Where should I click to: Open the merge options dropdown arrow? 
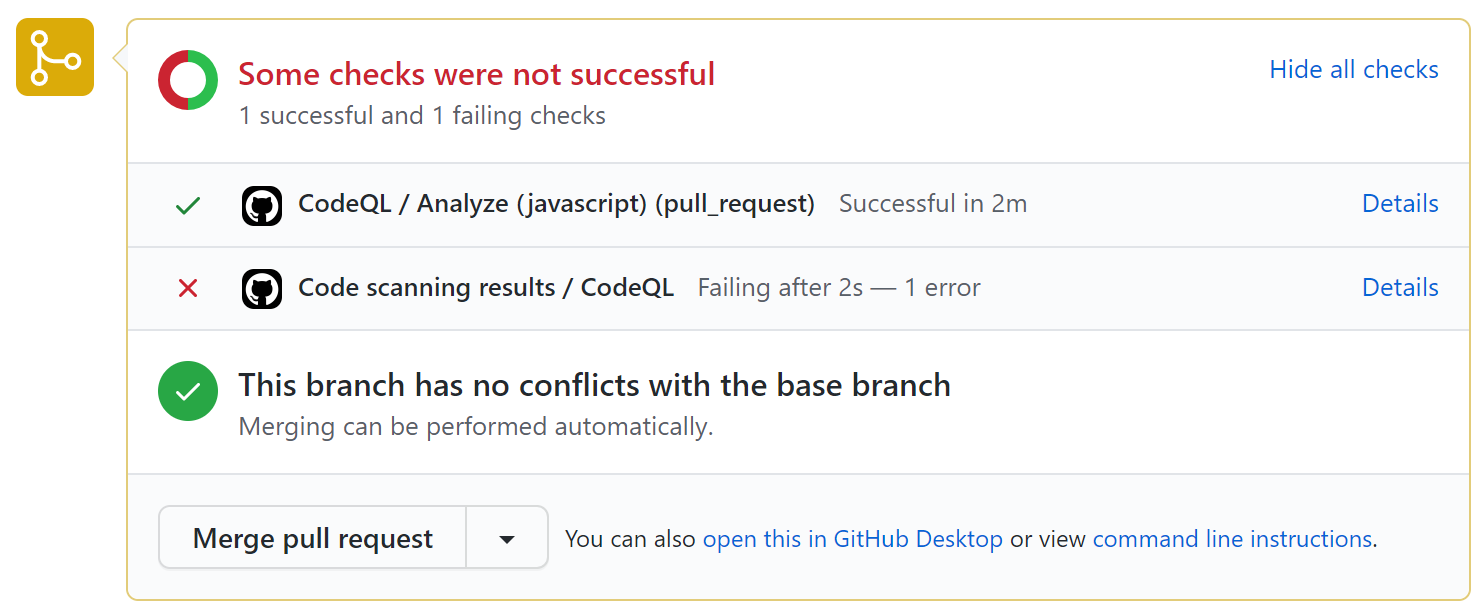(507, 538)
